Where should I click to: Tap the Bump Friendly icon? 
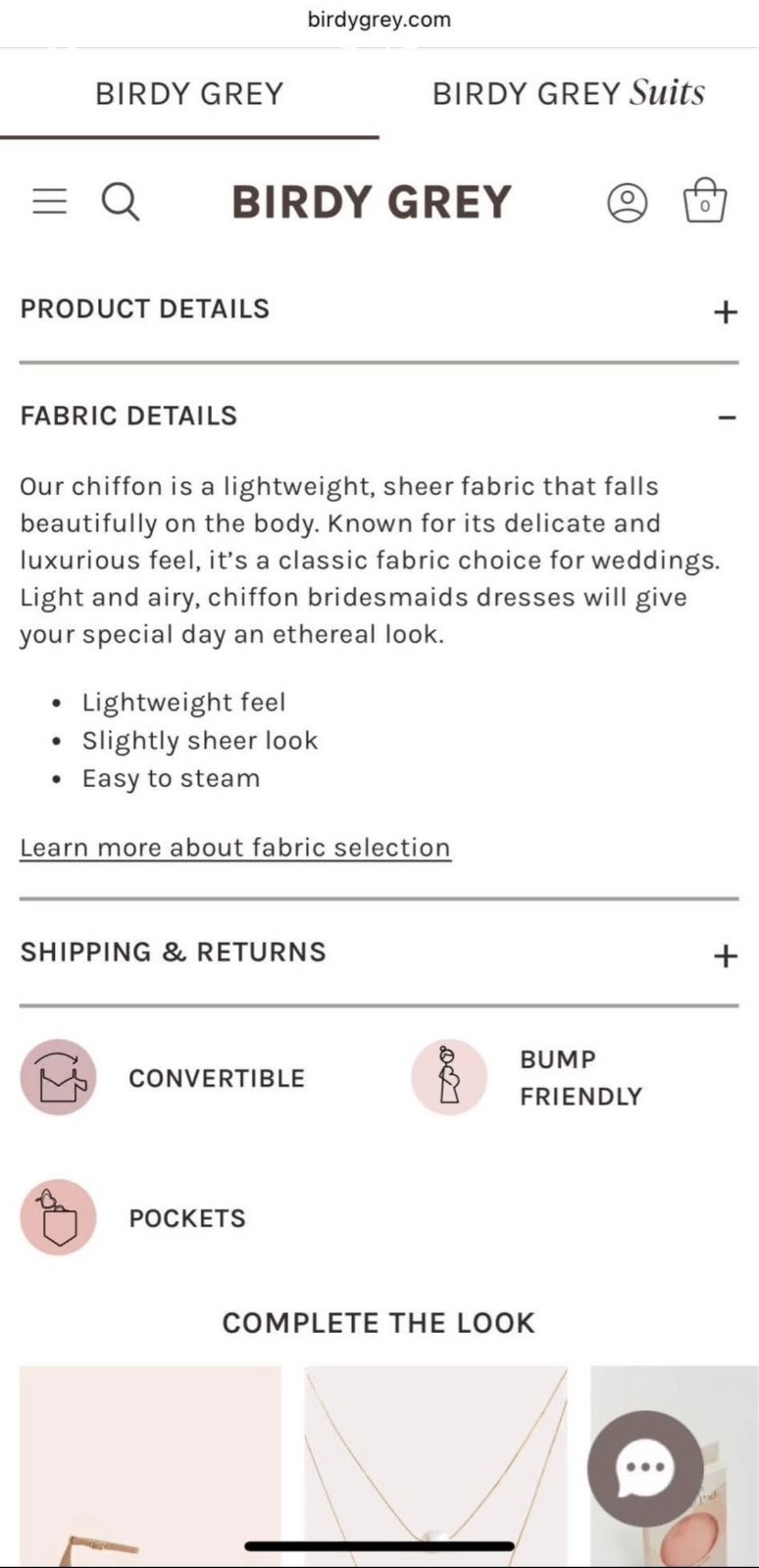(x=449, y=1078)
